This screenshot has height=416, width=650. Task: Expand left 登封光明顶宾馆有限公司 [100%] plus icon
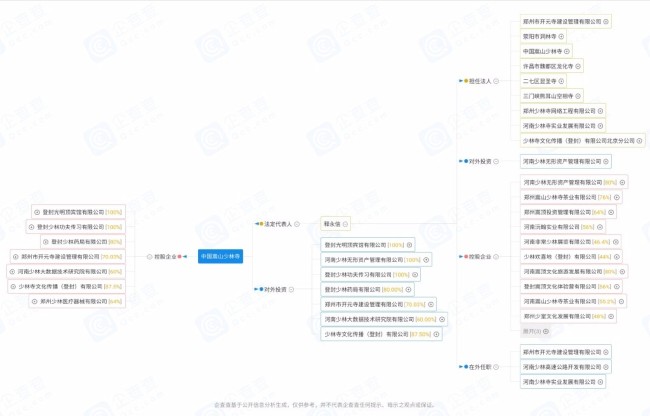(37, 212)
